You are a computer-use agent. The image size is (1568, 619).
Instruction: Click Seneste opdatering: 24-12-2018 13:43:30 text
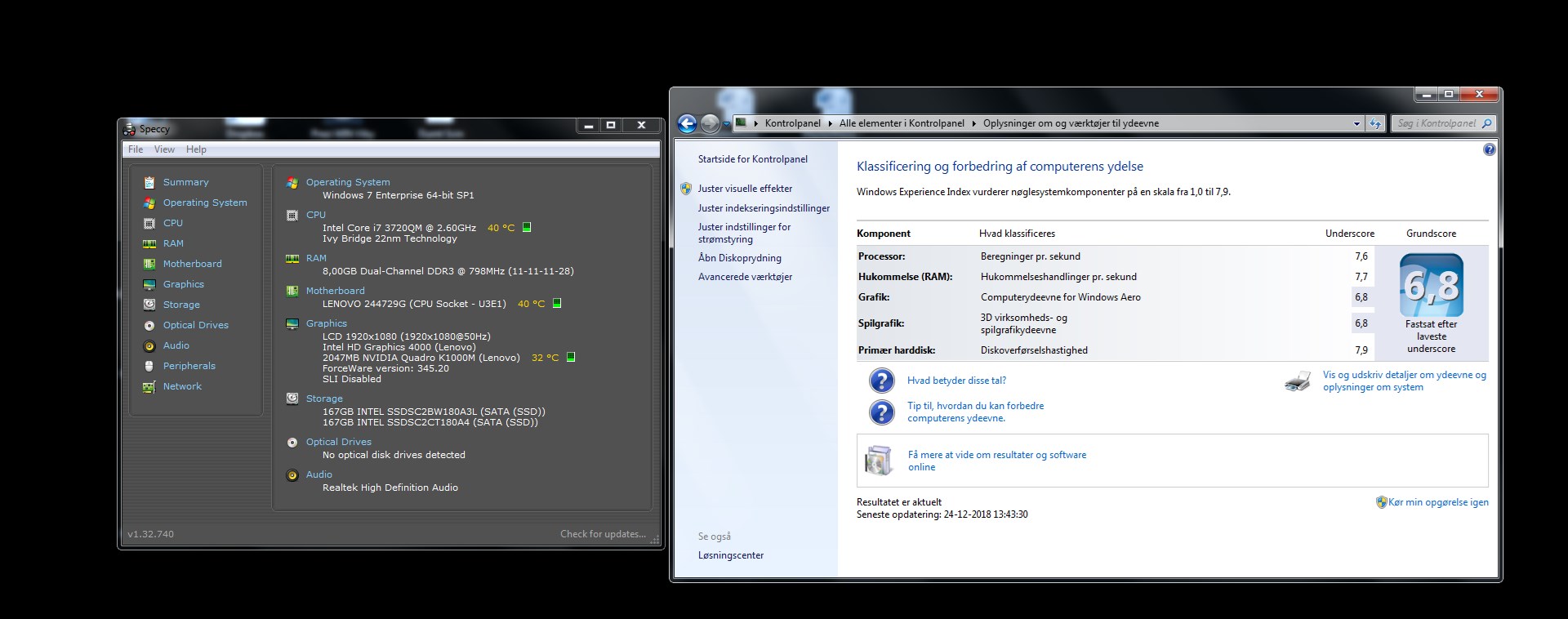942,514
